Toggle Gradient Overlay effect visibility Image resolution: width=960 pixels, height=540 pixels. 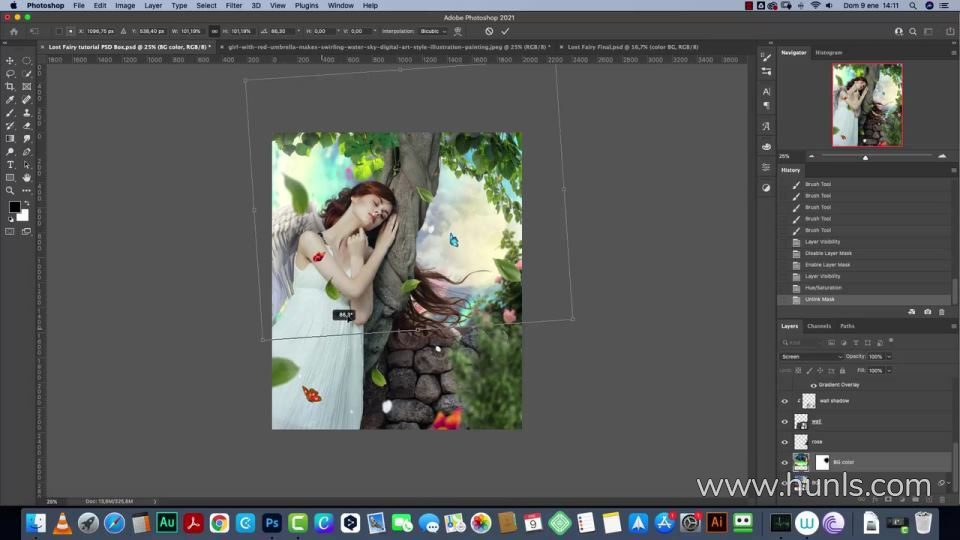pos(813,385)
